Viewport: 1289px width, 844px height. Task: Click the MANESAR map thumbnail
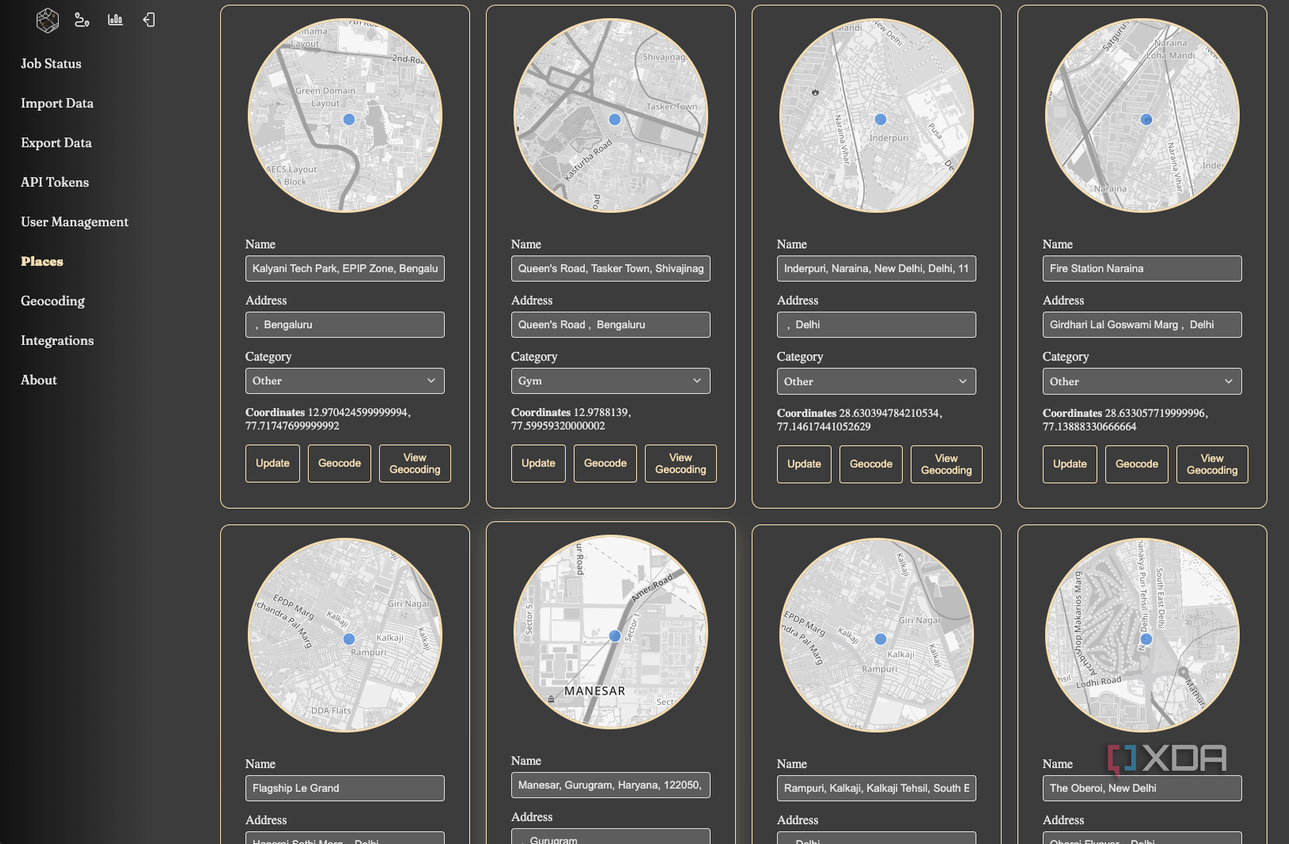[611, 632]
